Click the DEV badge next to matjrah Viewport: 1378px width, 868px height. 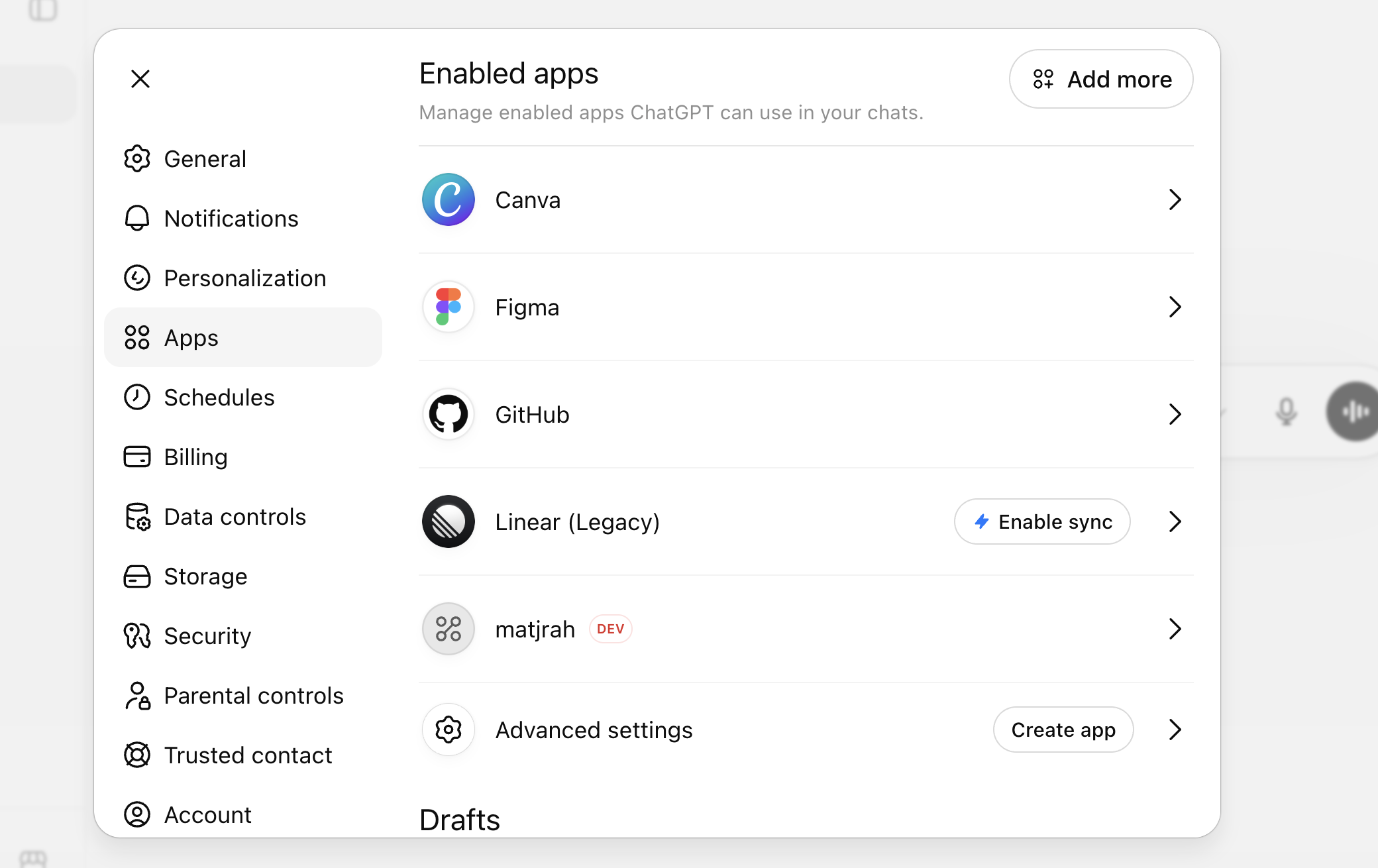pos(610,629)
